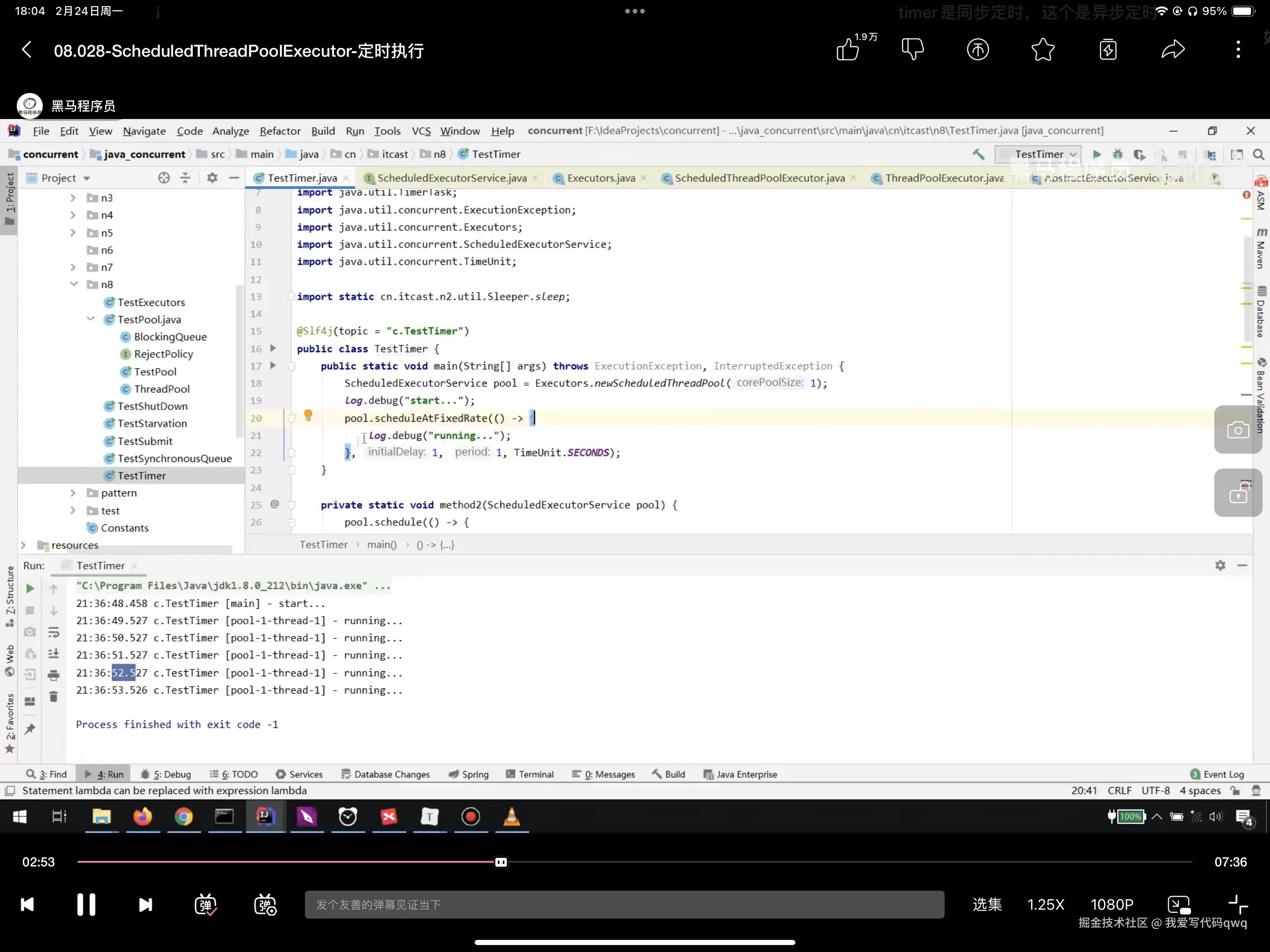
Task: Tap the share arrow icon
Action: (x=1172, y=50)
